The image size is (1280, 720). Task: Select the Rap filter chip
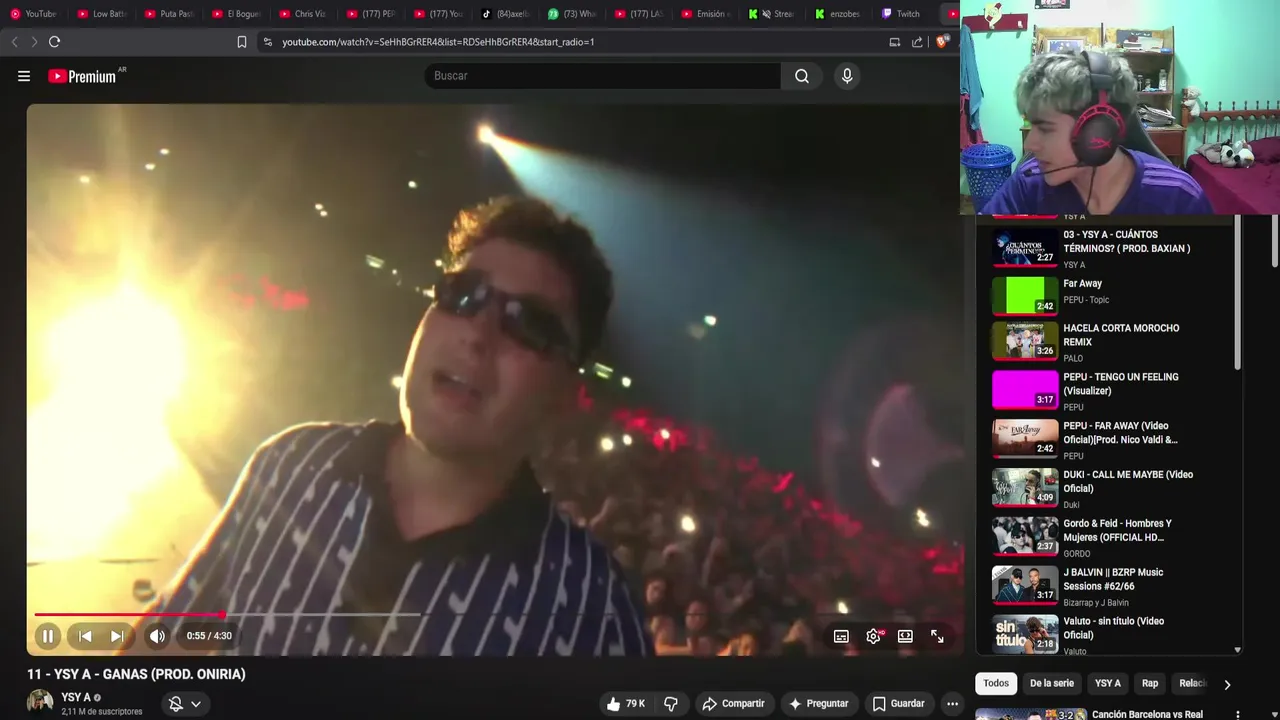point(1150,683)
